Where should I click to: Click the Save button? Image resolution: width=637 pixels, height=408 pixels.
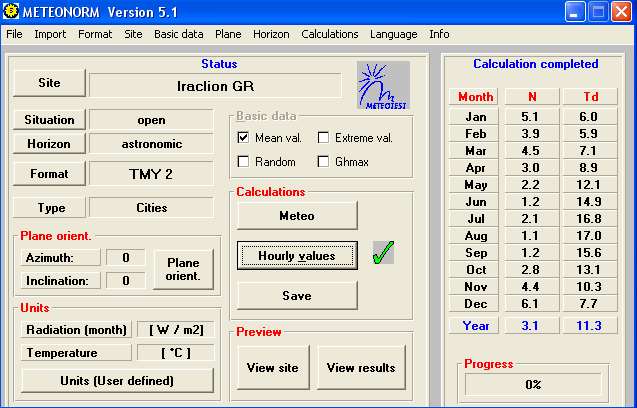297,295
